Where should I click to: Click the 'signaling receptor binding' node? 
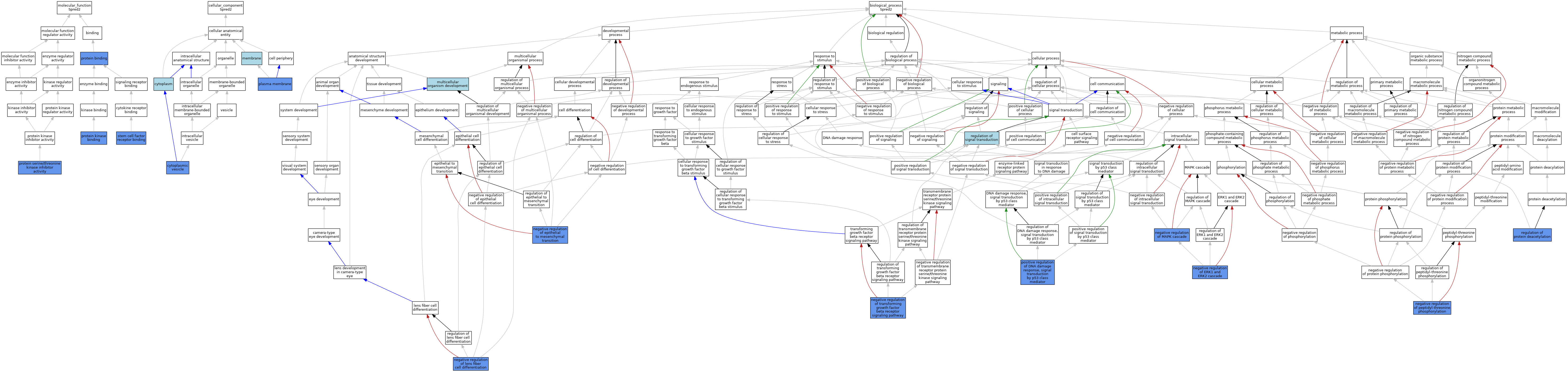[131, 84]
